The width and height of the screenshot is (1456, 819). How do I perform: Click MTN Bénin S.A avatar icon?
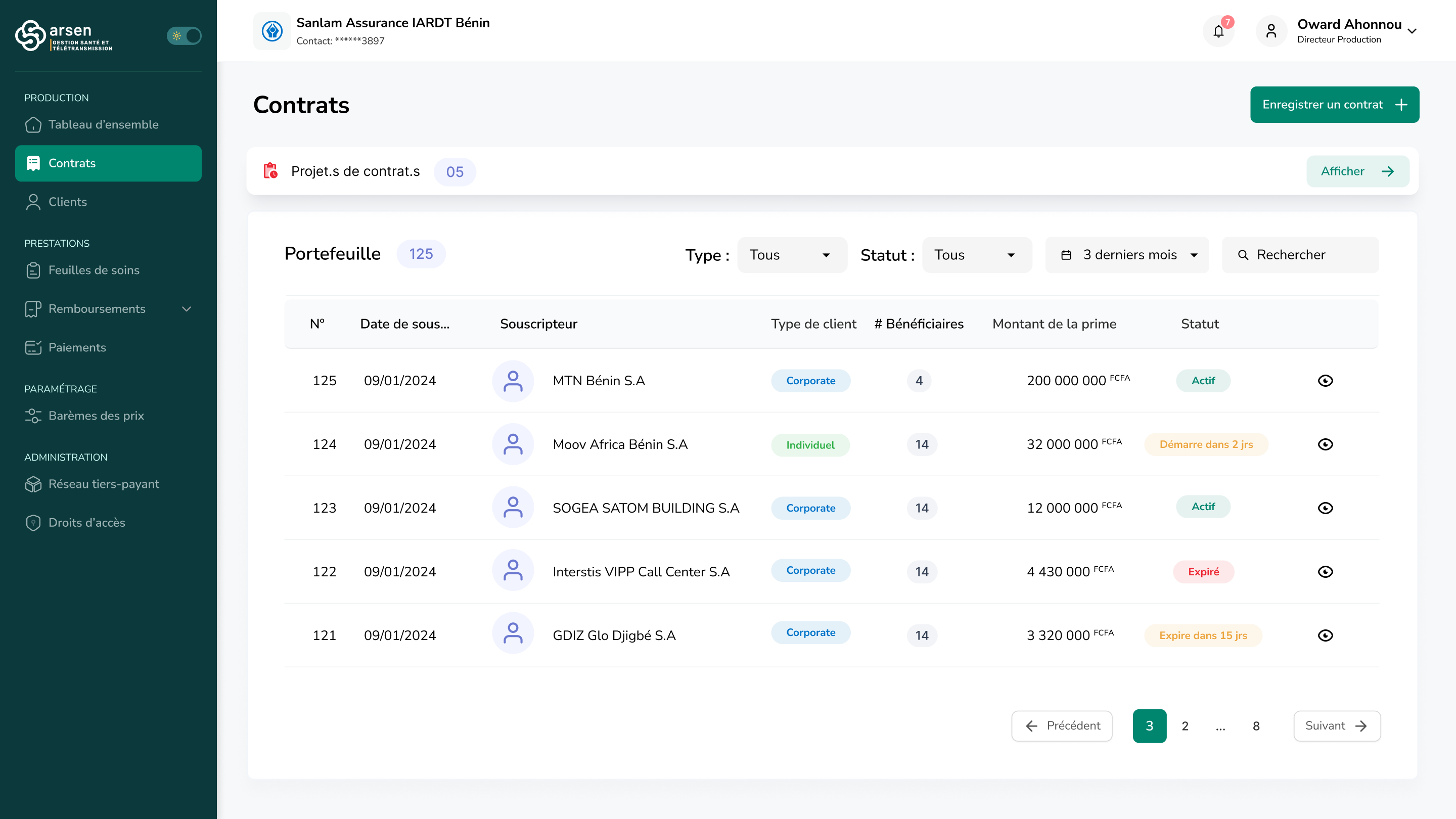coord(513,381)
